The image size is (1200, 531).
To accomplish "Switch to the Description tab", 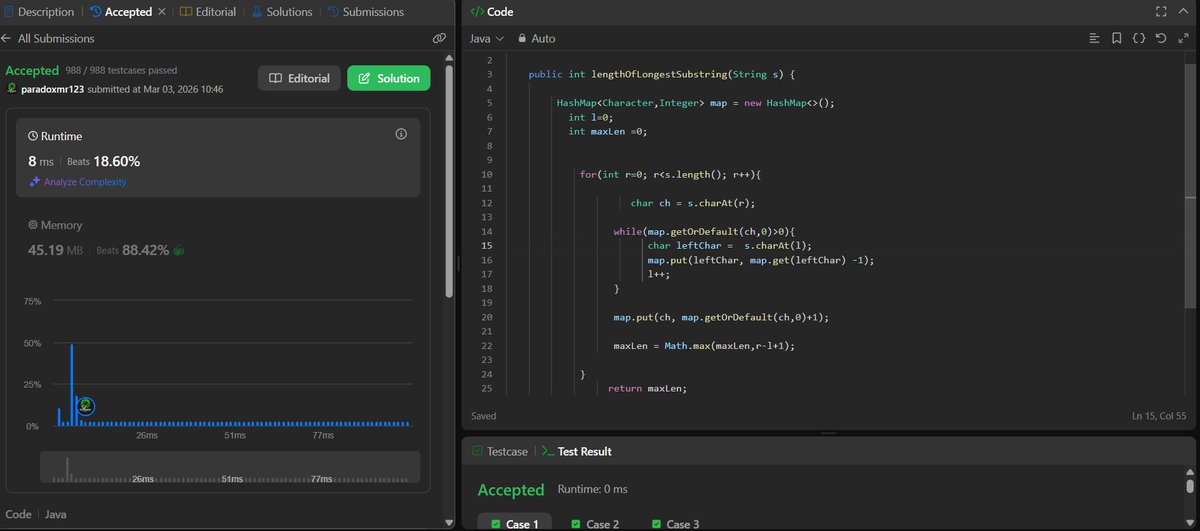I will pos(38,12).
